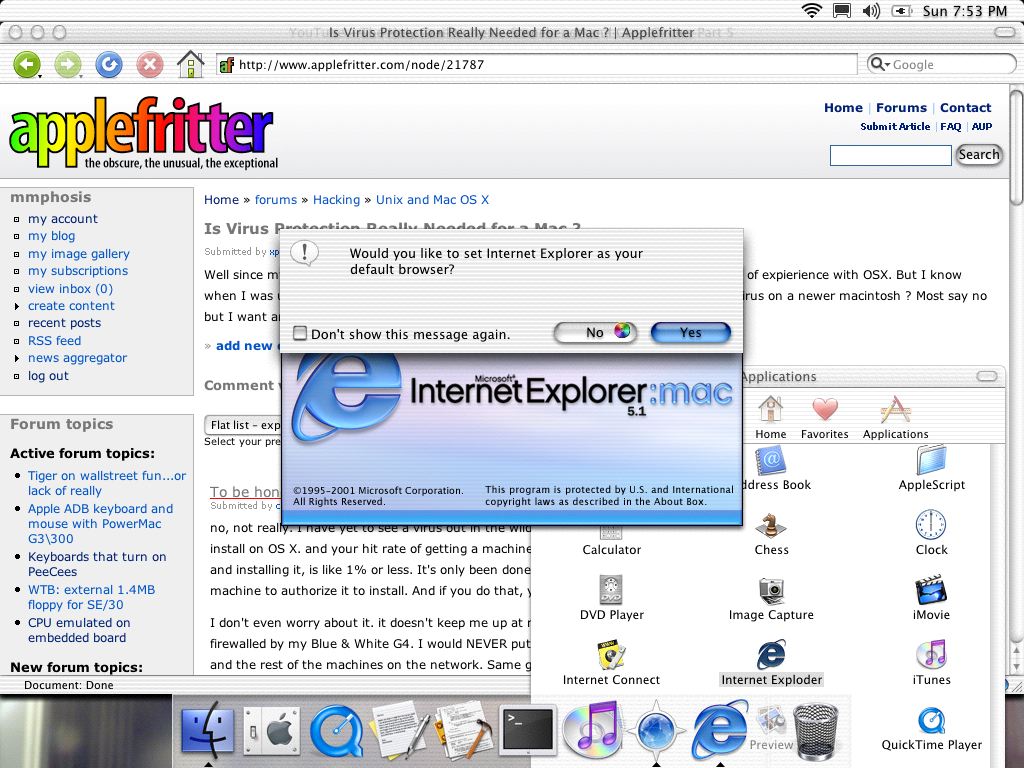The width and height of the screenshot is (1024, 768).
Task: Toggle the Applications window toolbar pill button
Action: pyautogui.click(x=987, y=376)
